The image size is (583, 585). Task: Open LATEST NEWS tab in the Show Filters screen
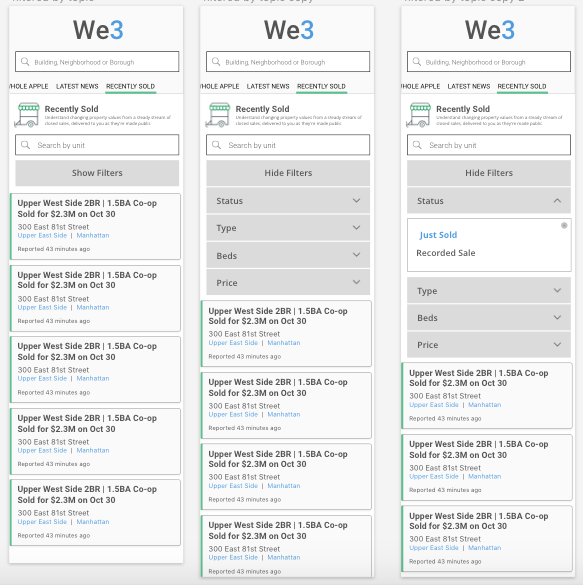[x=77, y=86]
